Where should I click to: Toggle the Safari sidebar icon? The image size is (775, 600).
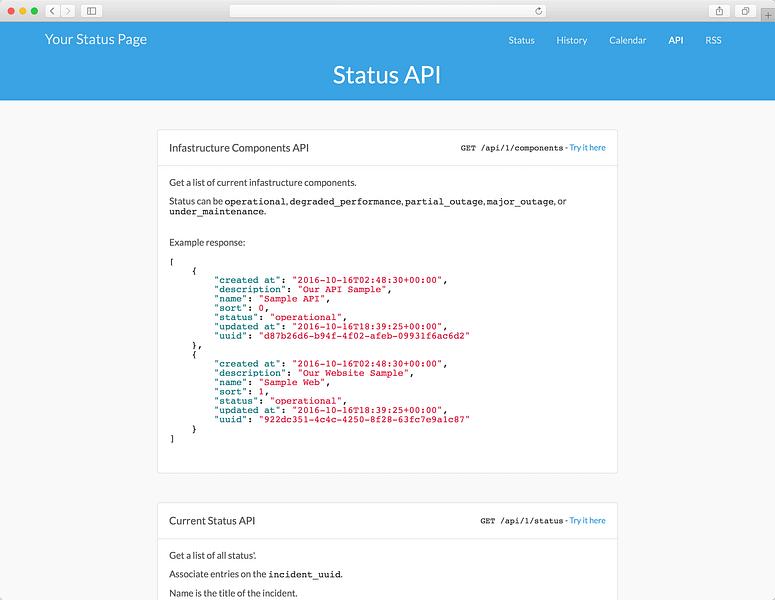(x=91, y=11)
